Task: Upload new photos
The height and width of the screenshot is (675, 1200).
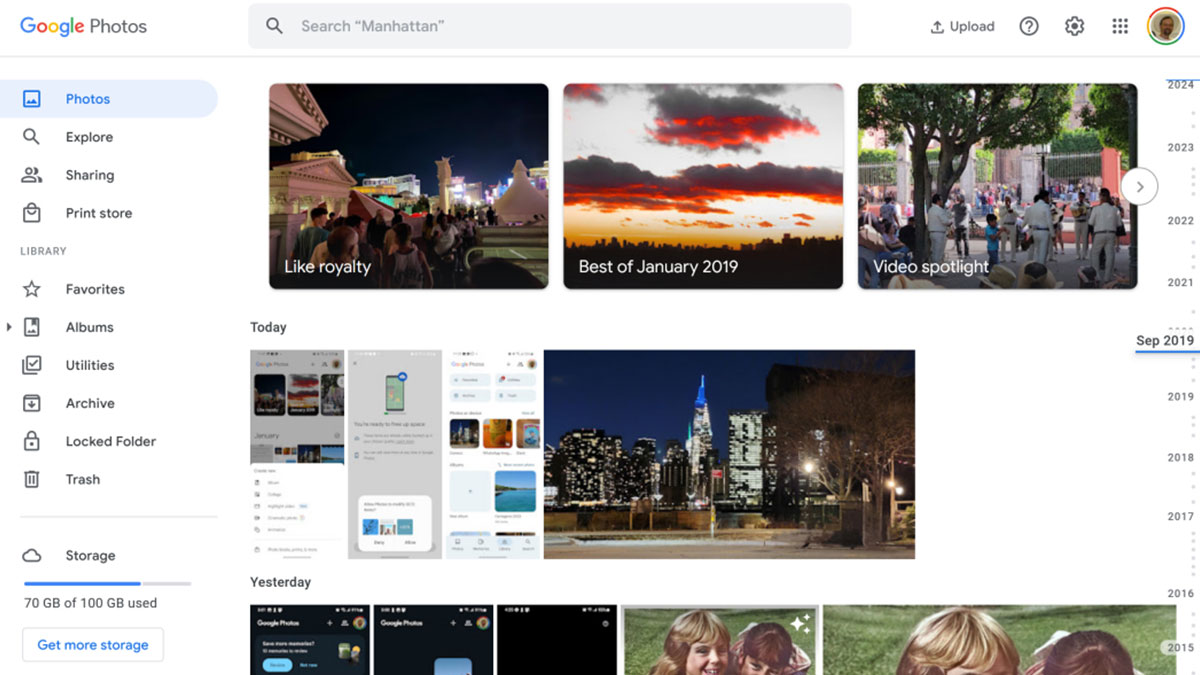Action: [x=962, y=26]
